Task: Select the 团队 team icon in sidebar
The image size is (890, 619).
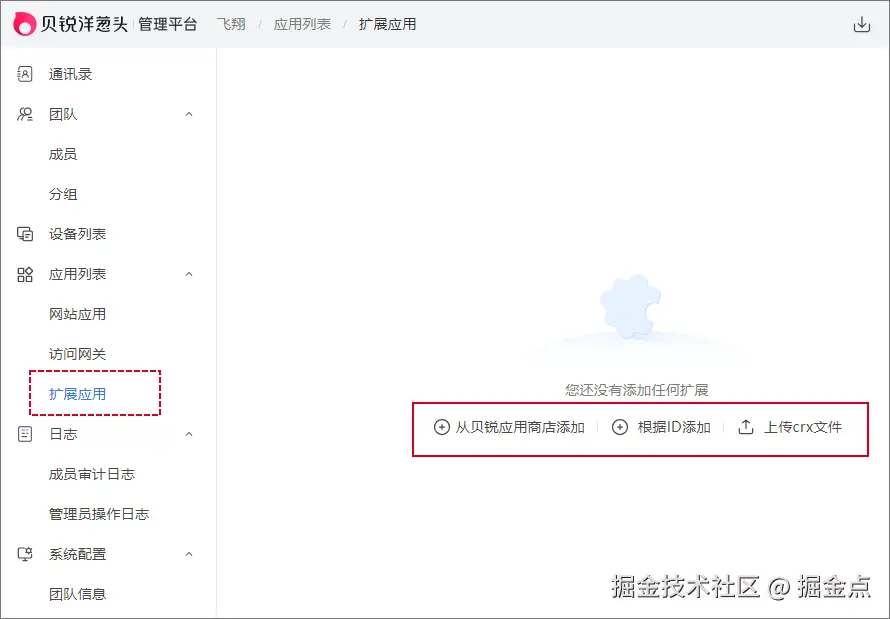Action: 24,114
